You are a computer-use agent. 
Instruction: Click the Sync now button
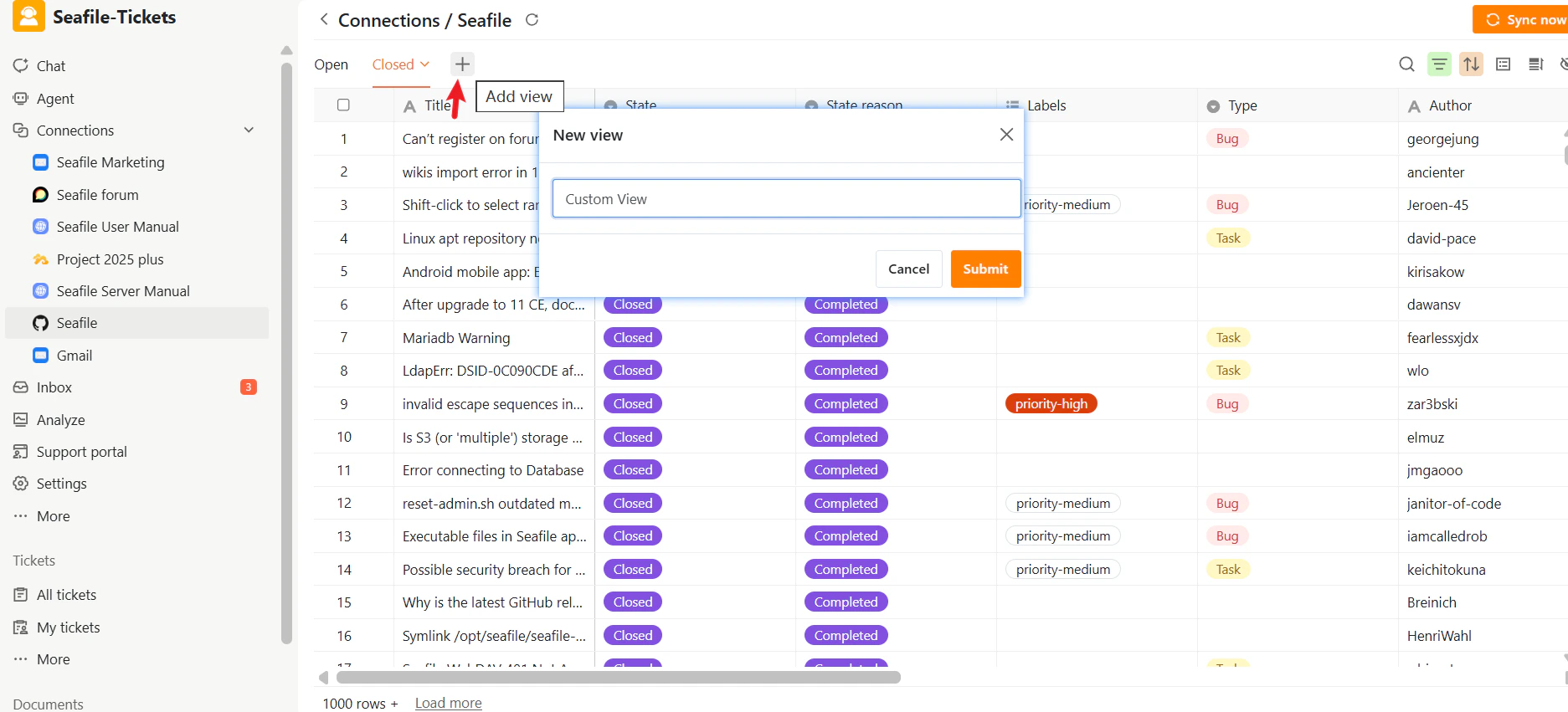1520,19
